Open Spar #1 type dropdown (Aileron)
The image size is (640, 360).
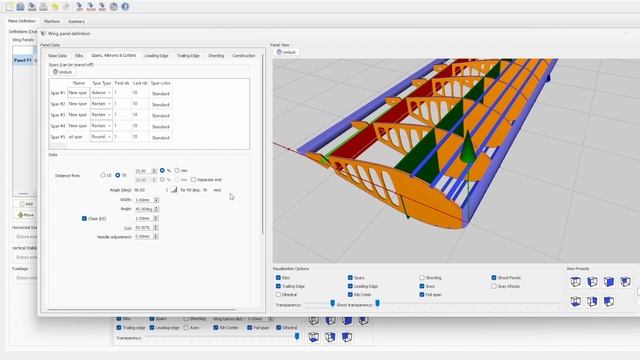101,93
